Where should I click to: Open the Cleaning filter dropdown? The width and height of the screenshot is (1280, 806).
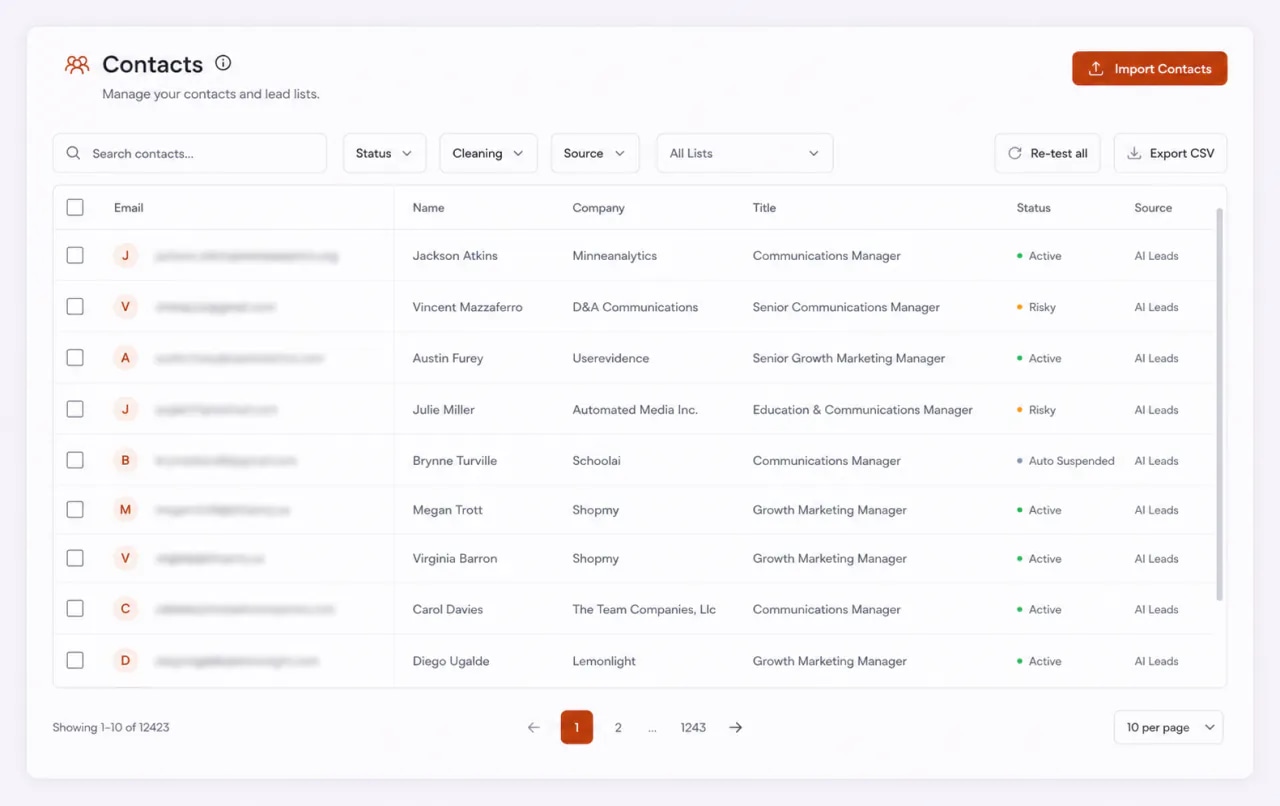click(x=488, y=153)
